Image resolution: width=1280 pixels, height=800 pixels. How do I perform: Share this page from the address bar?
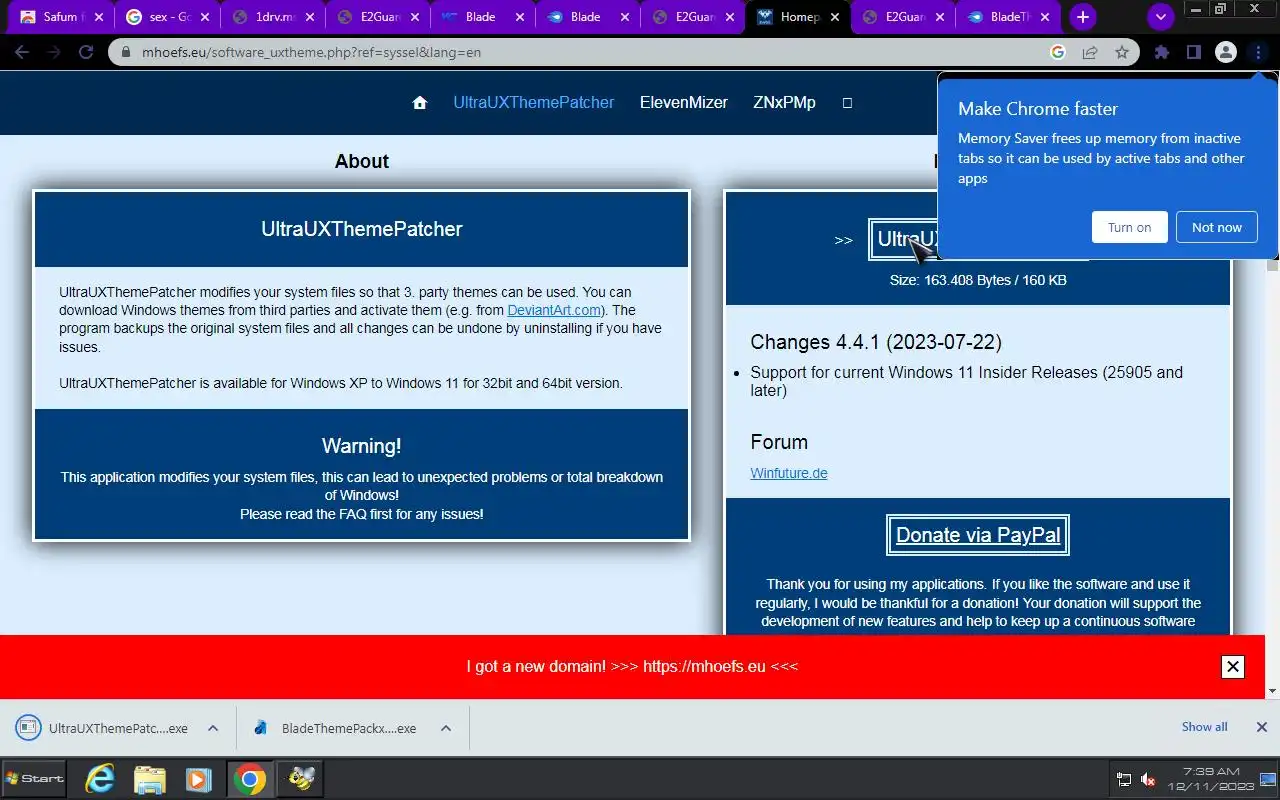(x=1090, y=52)
